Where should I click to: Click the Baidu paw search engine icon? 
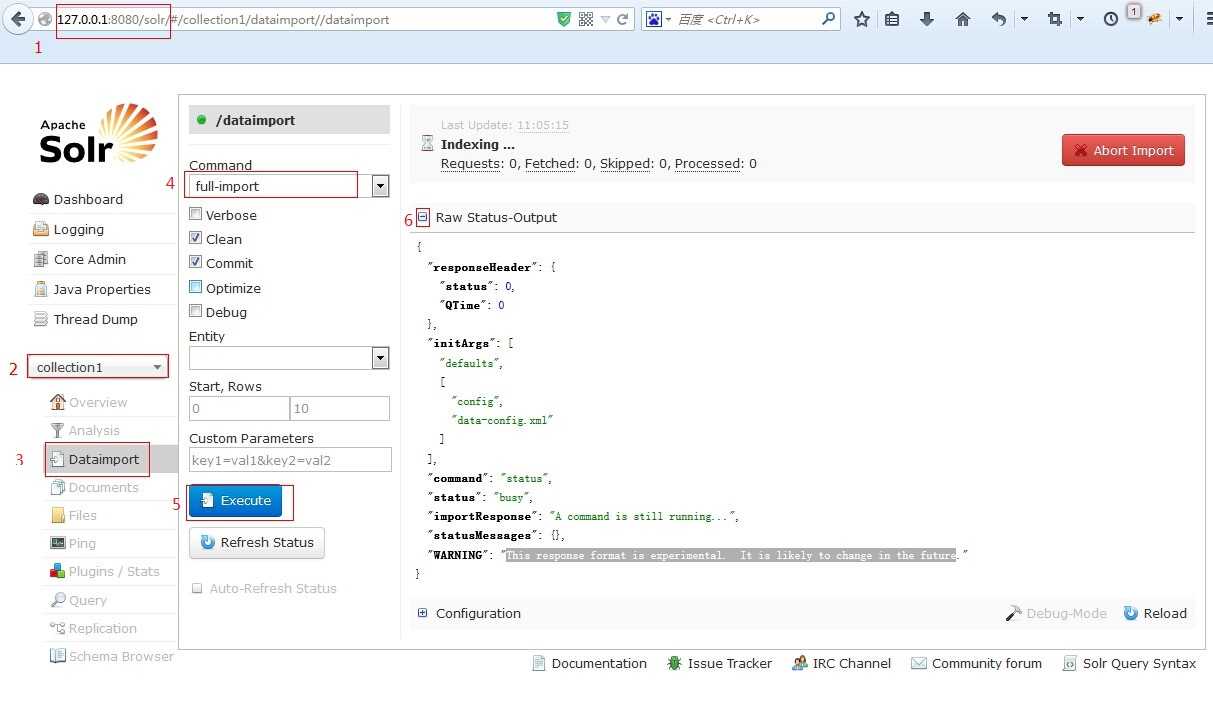653,19
